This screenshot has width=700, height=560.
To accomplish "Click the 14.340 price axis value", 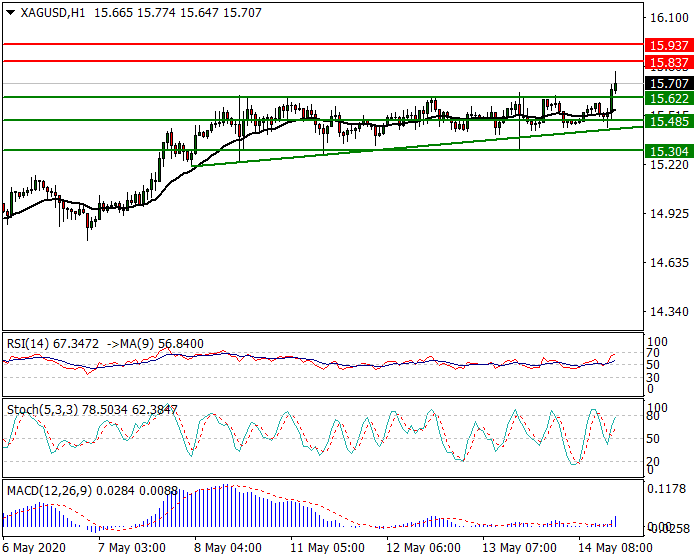I will 669,311.
